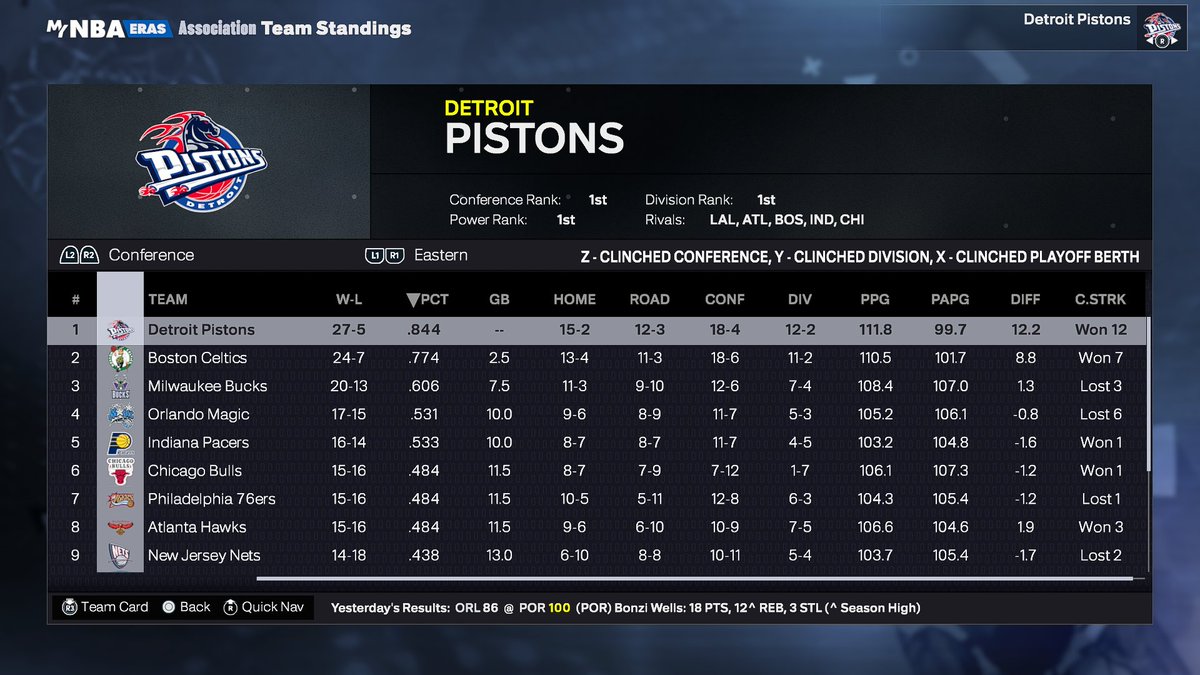This screenshot has height=675, width=1200.
Task: Click the vertical scrollbar of standings table
Action: tap(1148, 395)
